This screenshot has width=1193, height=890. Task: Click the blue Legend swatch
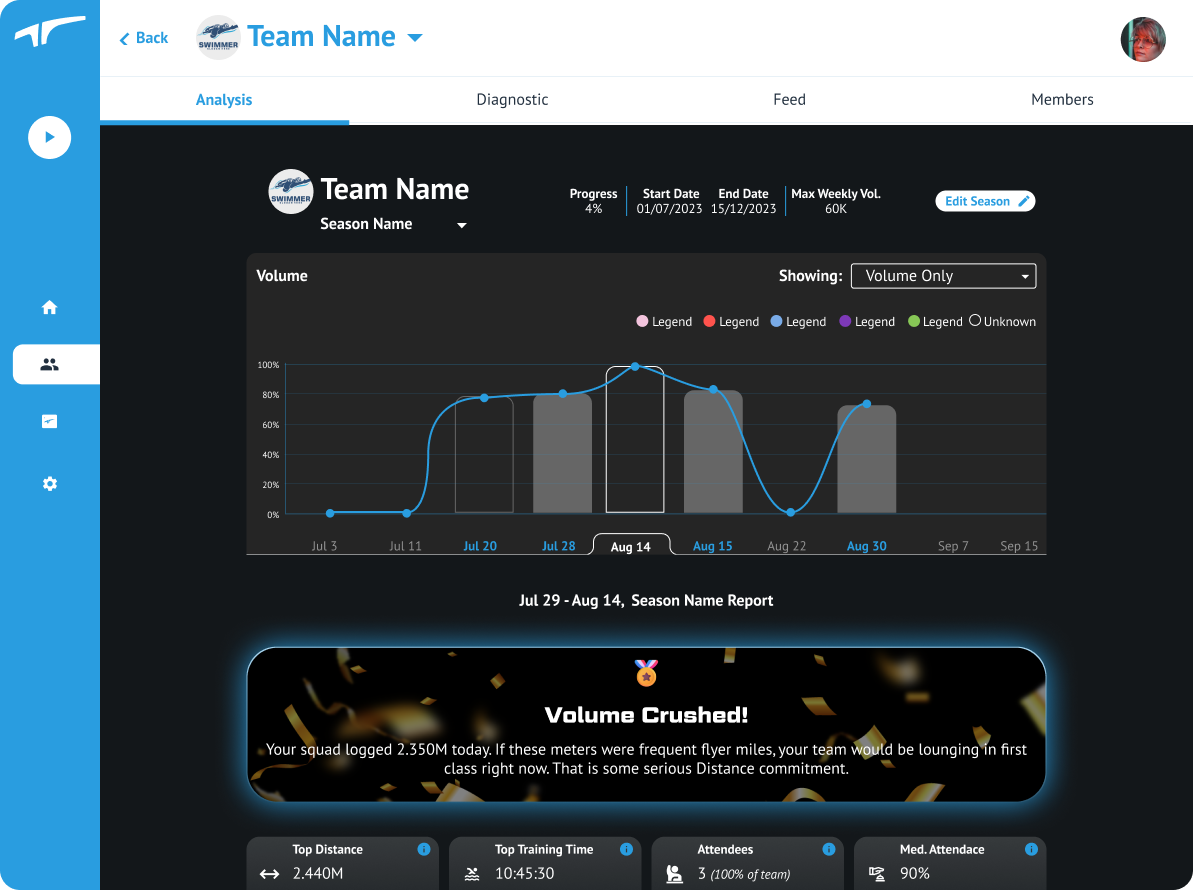tap(776, 321)
